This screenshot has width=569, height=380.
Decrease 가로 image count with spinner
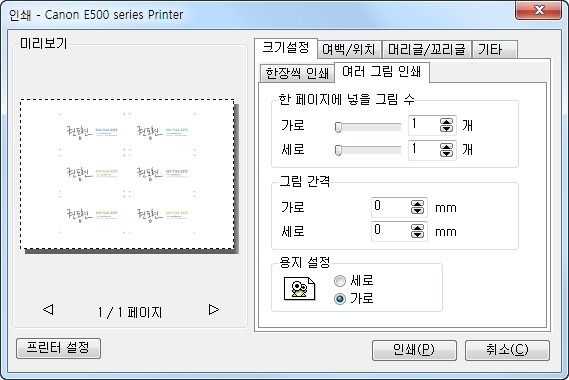(x=446, y=129)
